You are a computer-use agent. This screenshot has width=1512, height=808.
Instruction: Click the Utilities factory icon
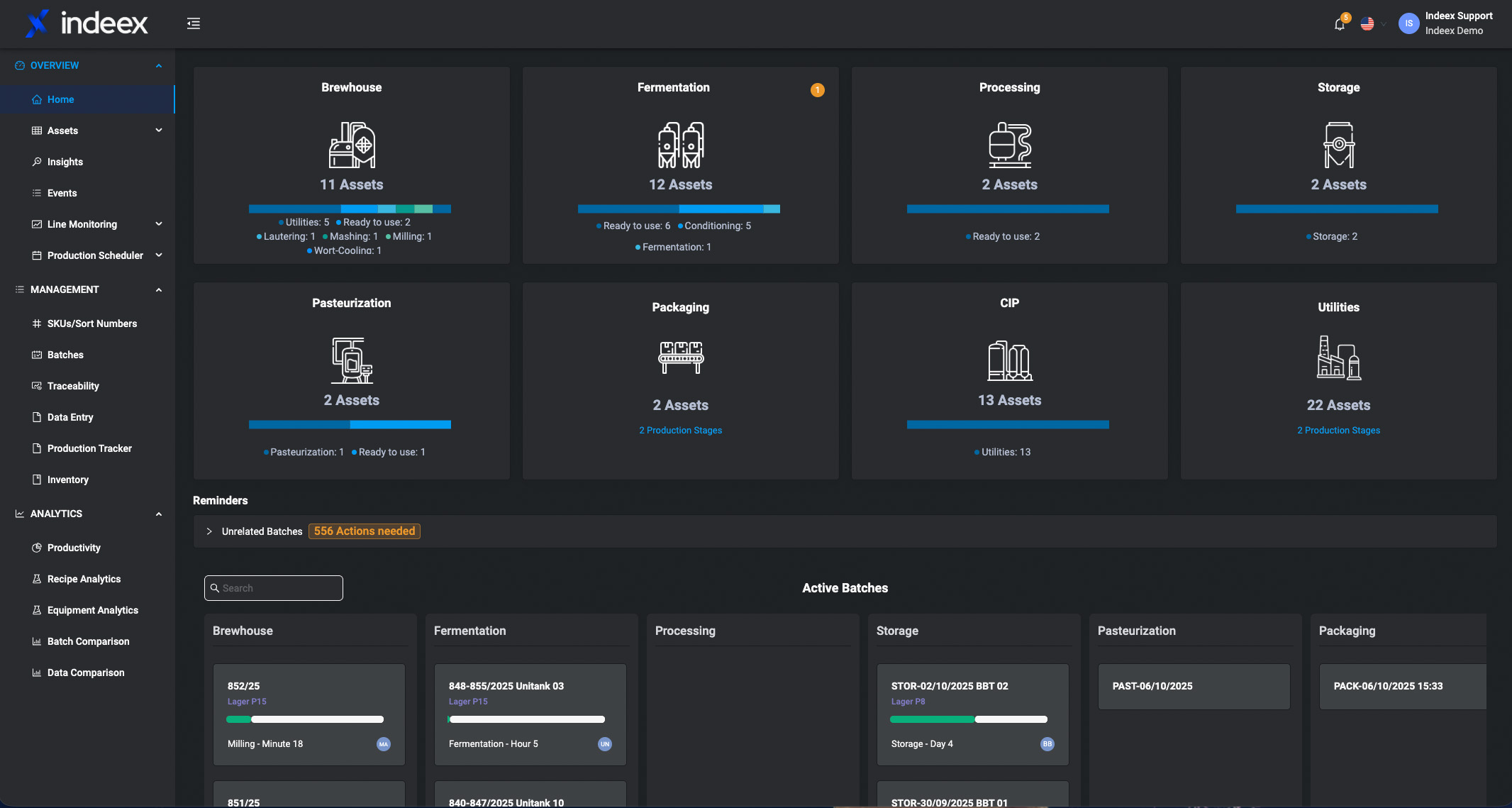(x=1338, y=358)
